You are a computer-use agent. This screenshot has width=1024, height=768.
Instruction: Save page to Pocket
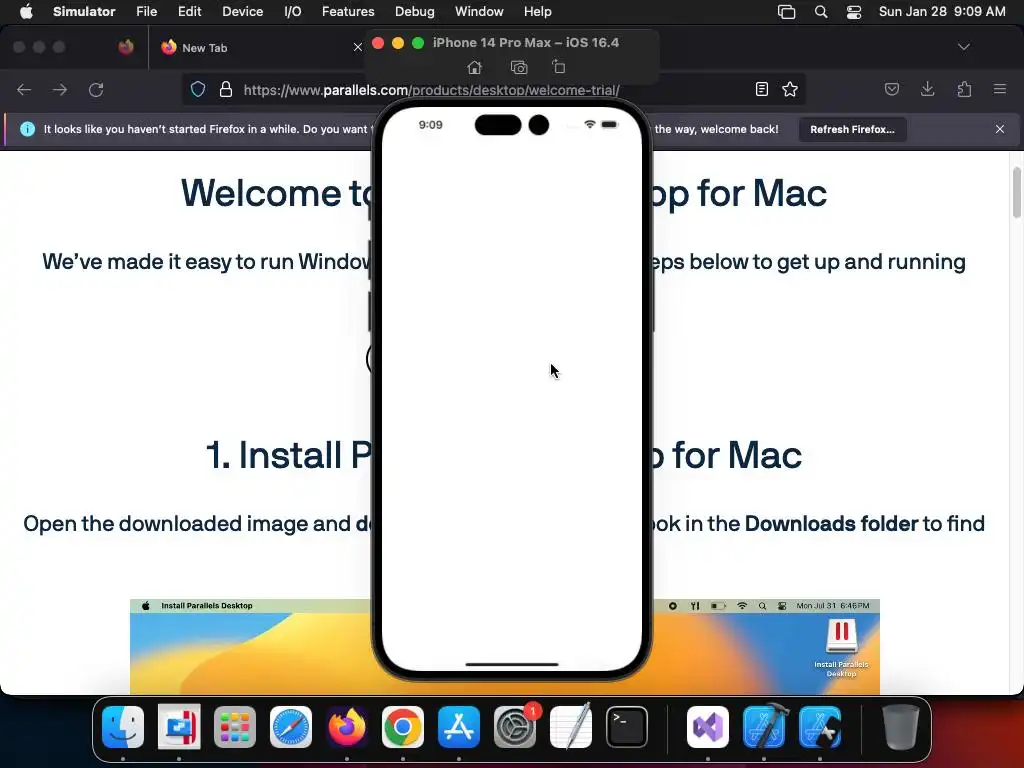[892, 89]
